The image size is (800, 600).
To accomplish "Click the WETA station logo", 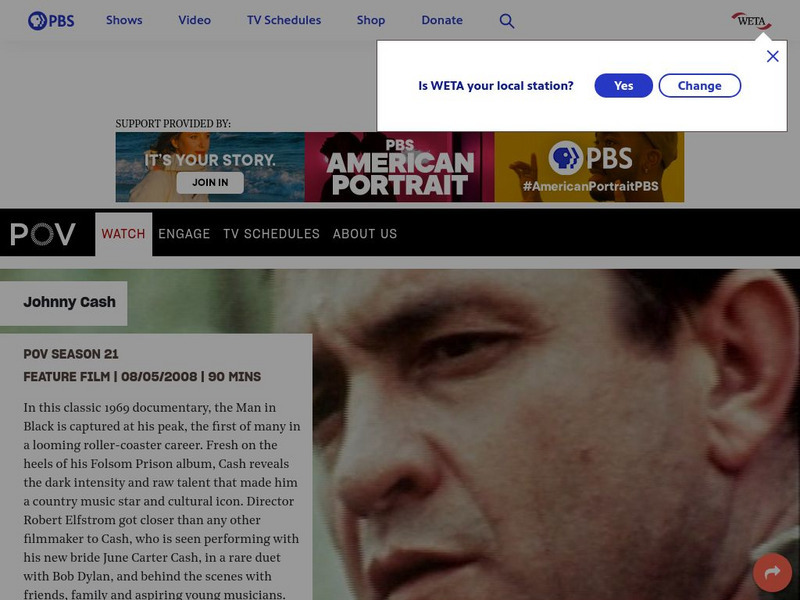I will (751, 21).
